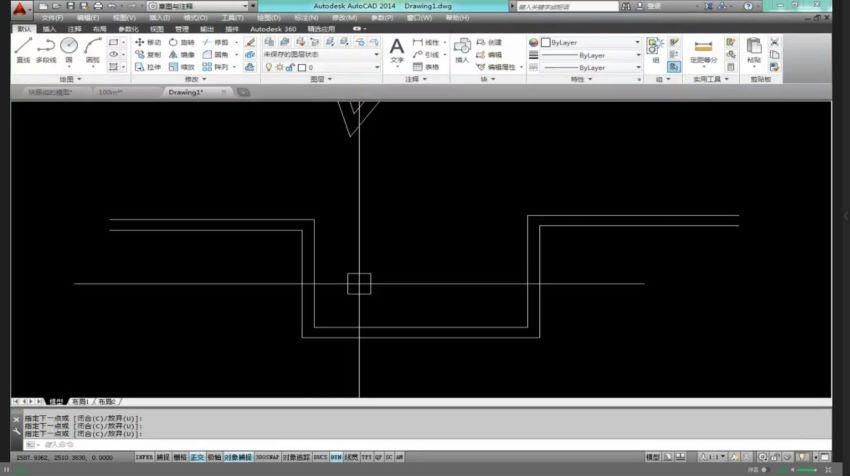Toggle the INFER constraints status button
Image resolution: width=850 pixels, height=476 pixels.
pyautogui.click(x=144, y=458)
